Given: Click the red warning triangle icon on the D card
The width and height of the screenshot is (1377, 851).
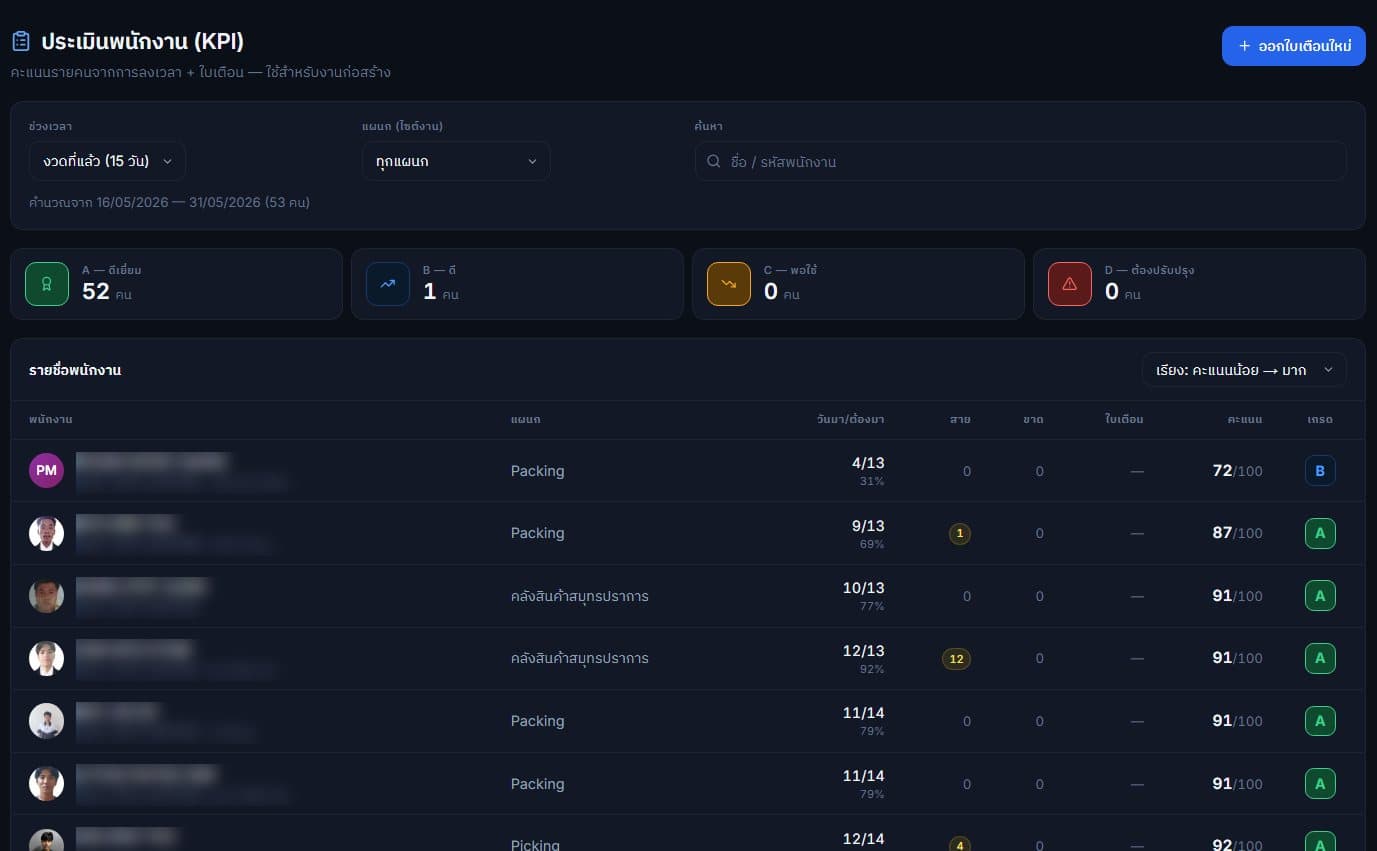Looking at the screenshot, I should click(x=1070, y=284).
